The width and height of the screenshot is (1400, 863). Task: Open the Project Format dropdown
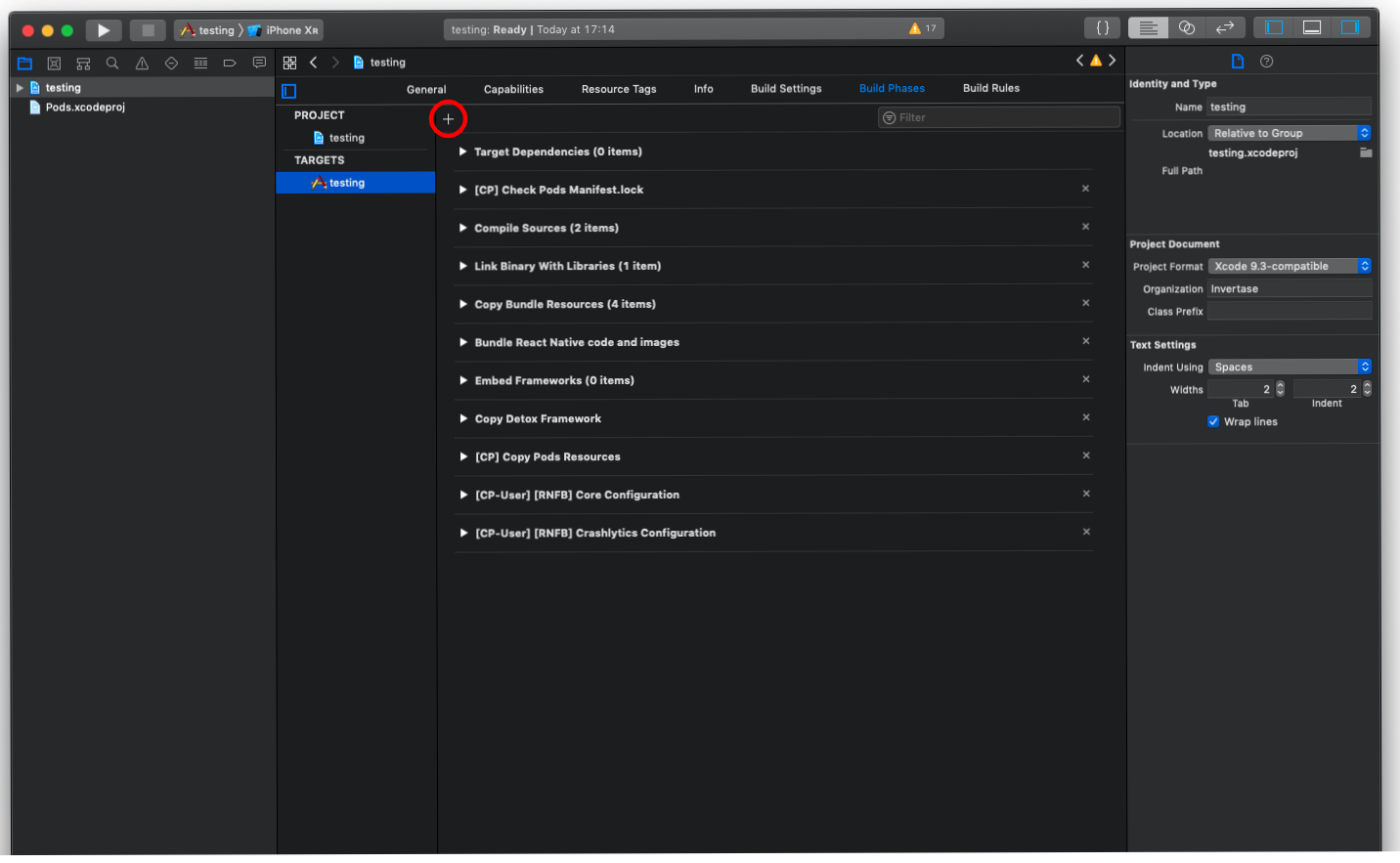(x=1290, y=267)
